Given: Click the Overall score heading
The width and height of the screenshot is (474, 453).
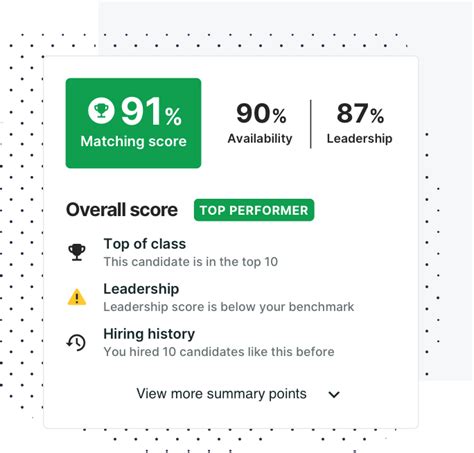Looking at the screenshot, I should click(x=122, y=210).
